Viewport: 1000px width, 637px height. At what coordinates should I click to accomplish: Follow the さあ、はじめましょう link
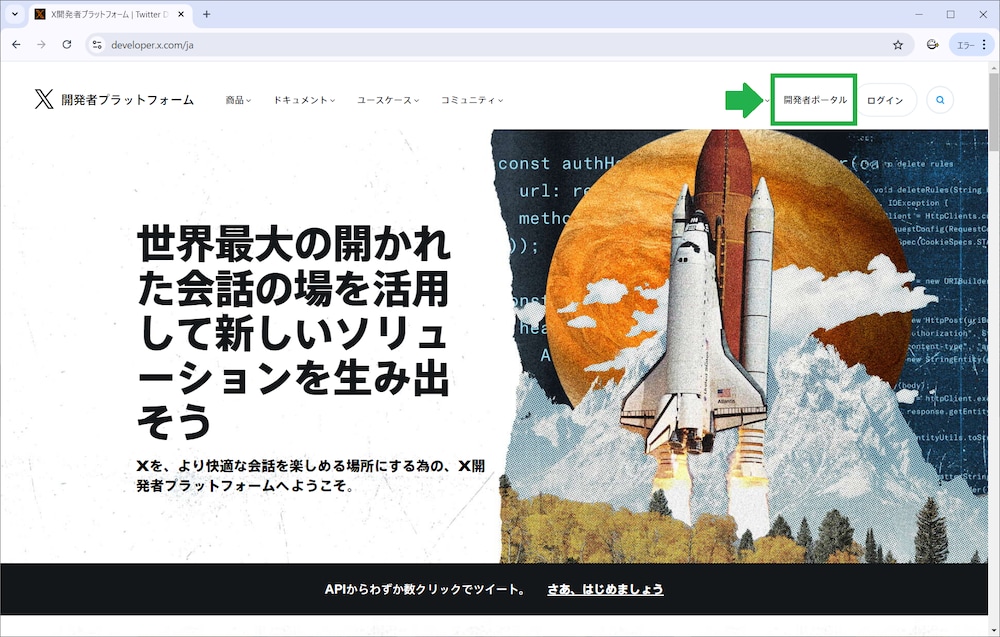(605, 589)
